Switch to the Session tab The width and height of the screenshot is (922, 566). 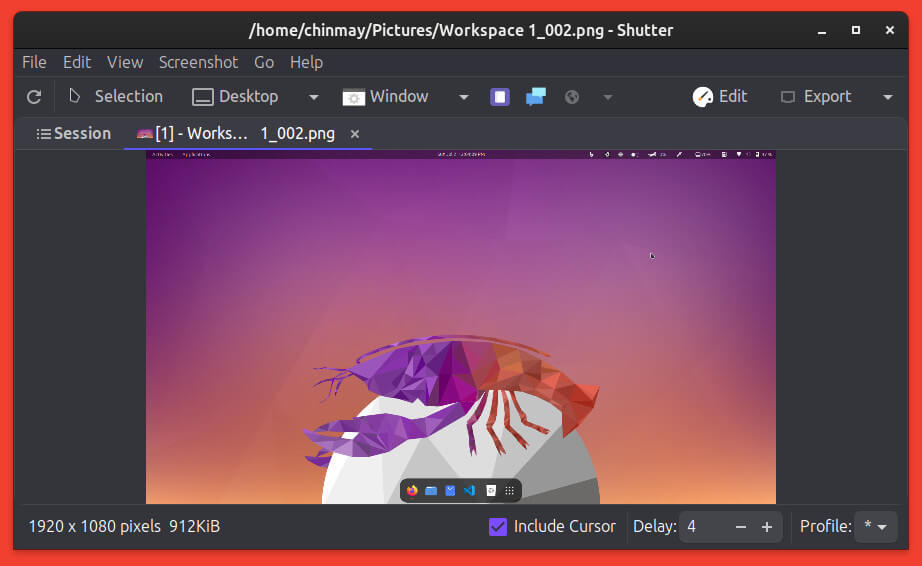(x=74, y=133)
